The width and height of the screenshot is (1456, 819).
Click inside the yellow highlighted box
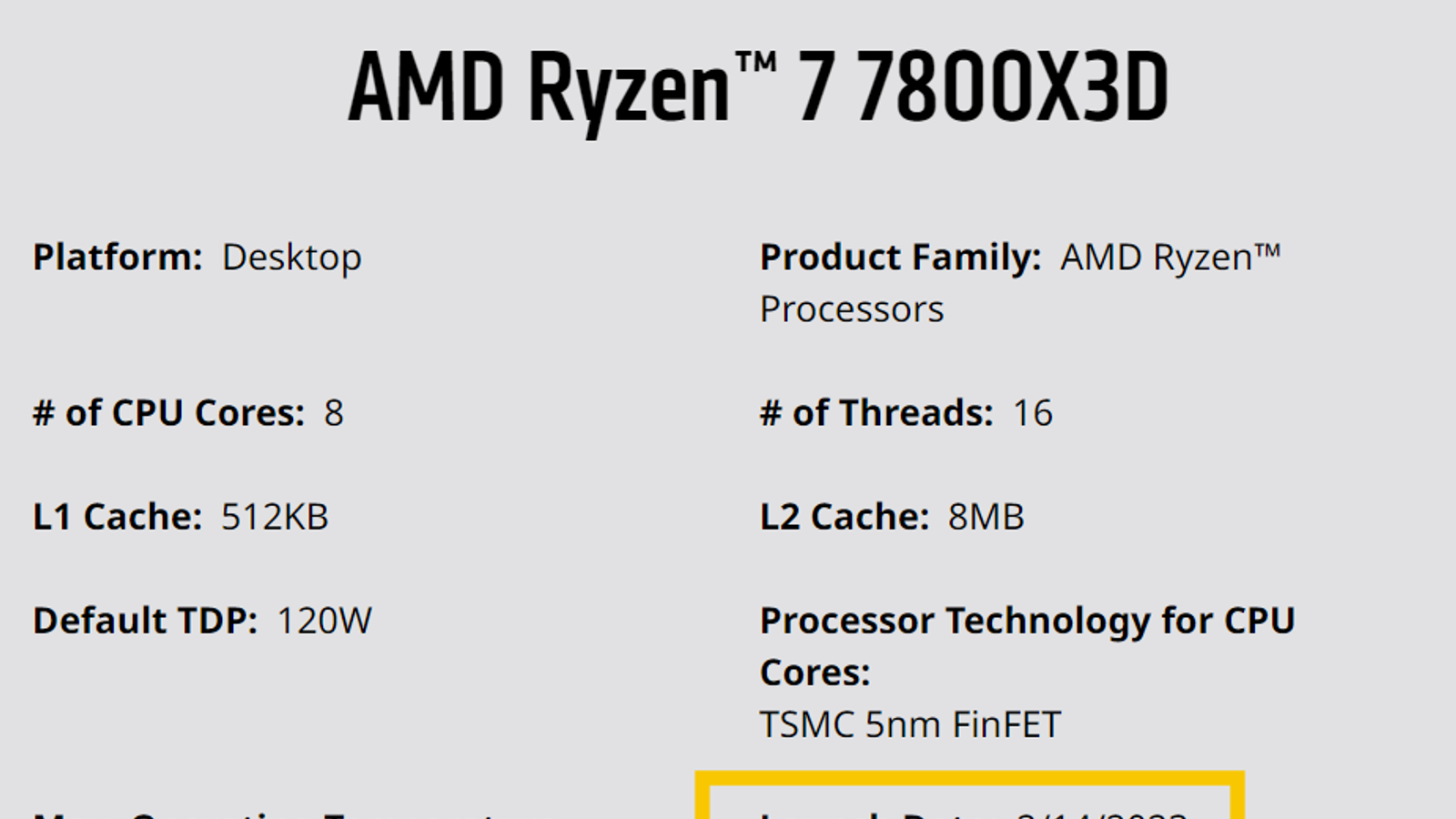coord(969,803)
